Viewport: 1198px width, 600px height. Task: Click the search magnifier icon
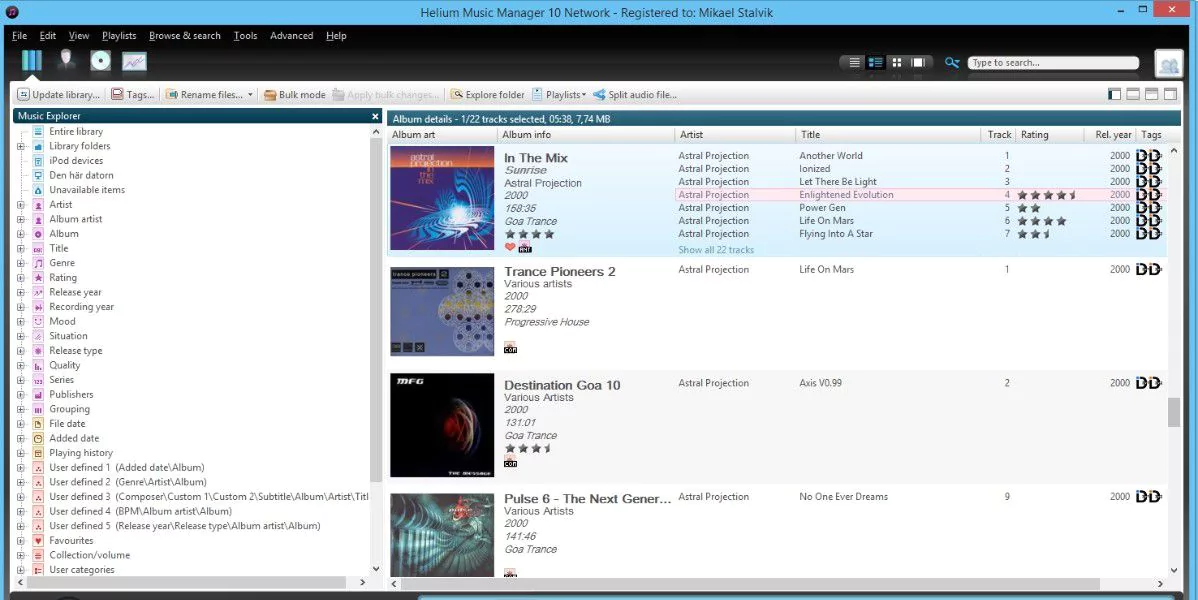(951, 62)
